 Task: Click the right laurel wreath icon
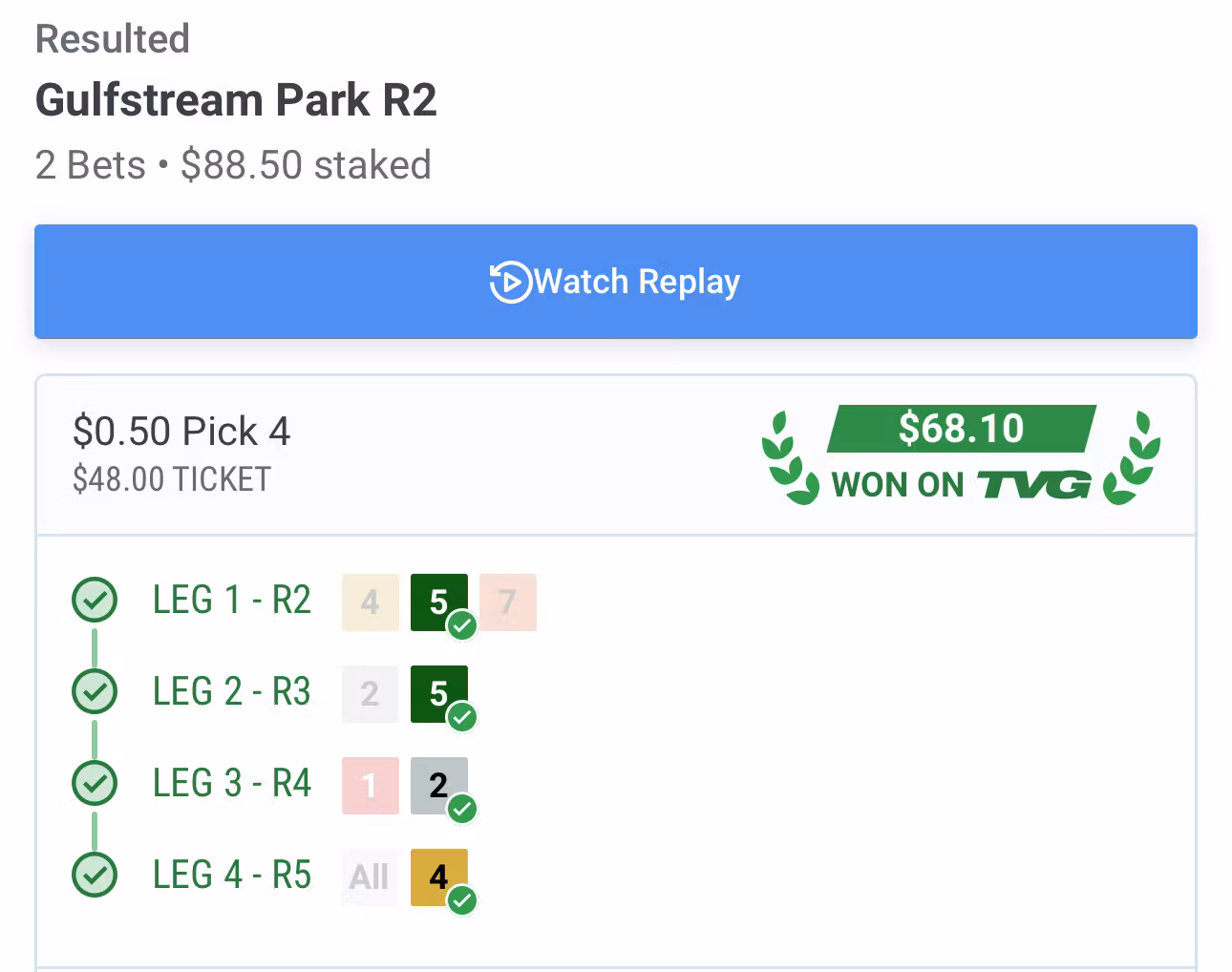(x=1134, y=457)
